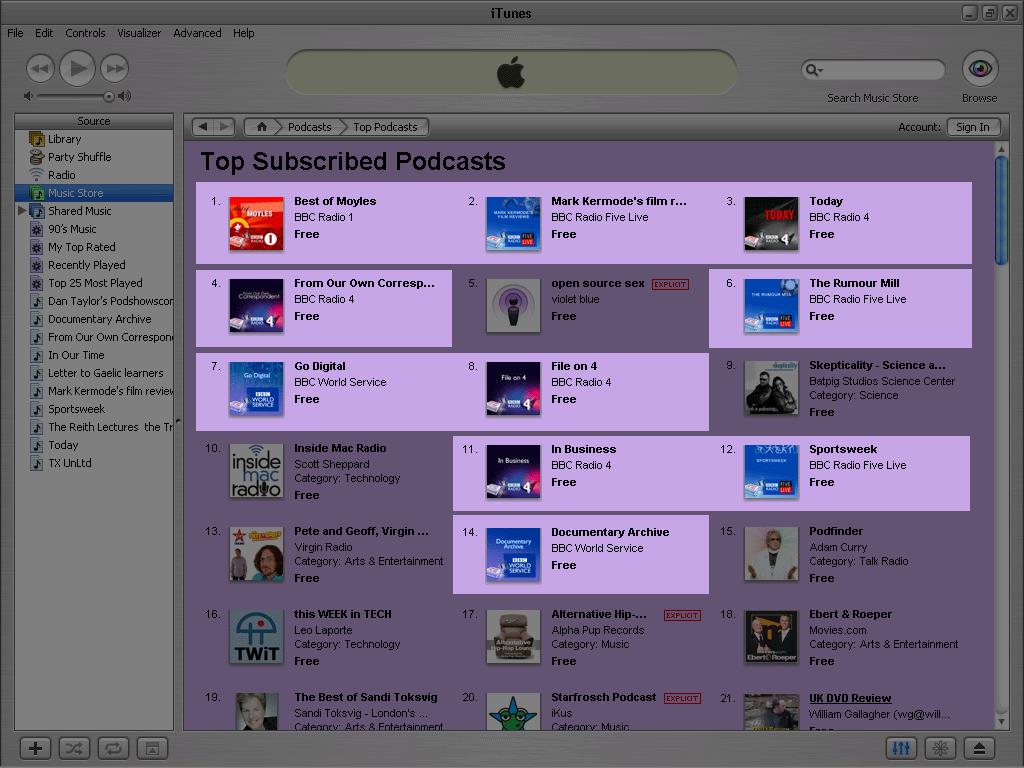Click the TWiT logo artwork
This screenshot has height=768, width=1024.
tap(256, 637)
